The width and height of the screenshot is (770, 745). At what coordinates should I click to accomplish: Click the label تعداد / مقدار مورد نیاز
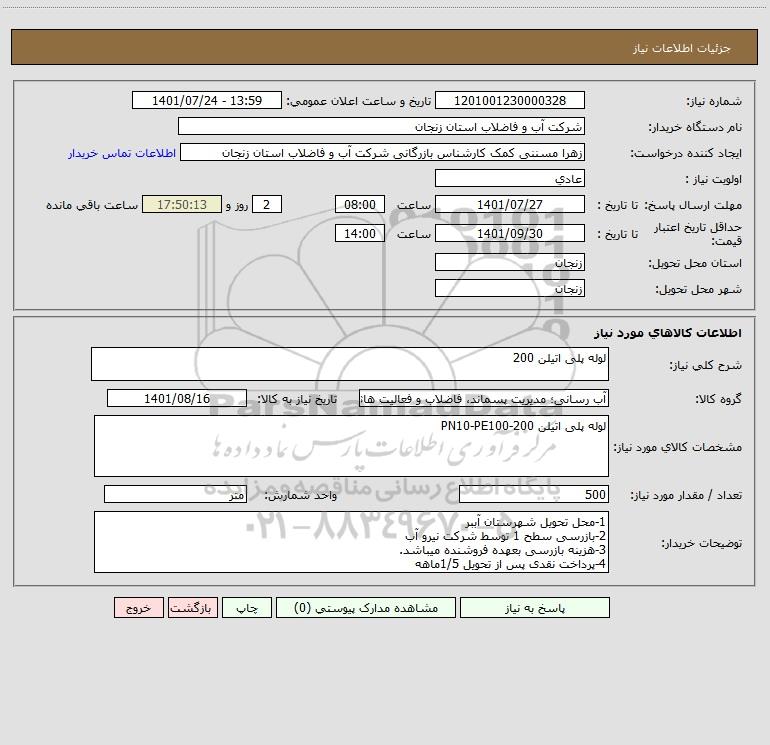686,496
